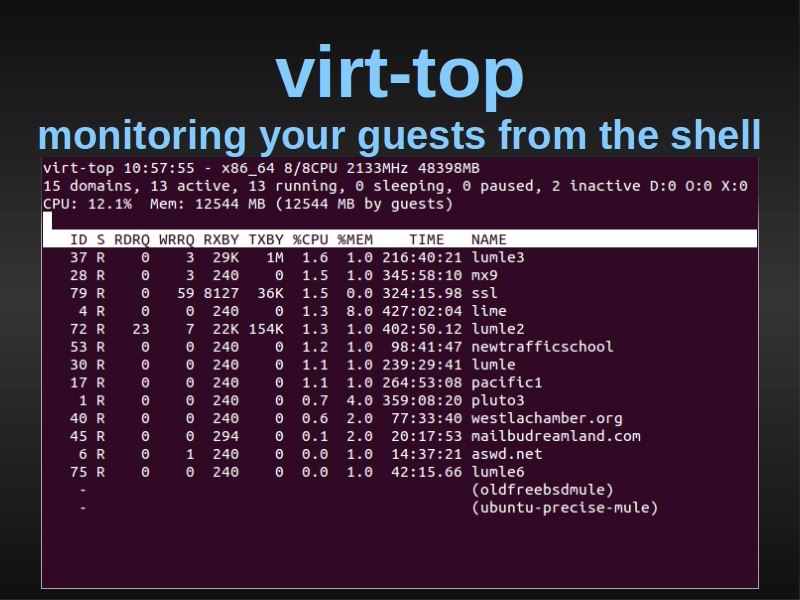The height and width of the screenshot is (600, 800).
Task: Click the ID column header
Action: tap(79, 240)
